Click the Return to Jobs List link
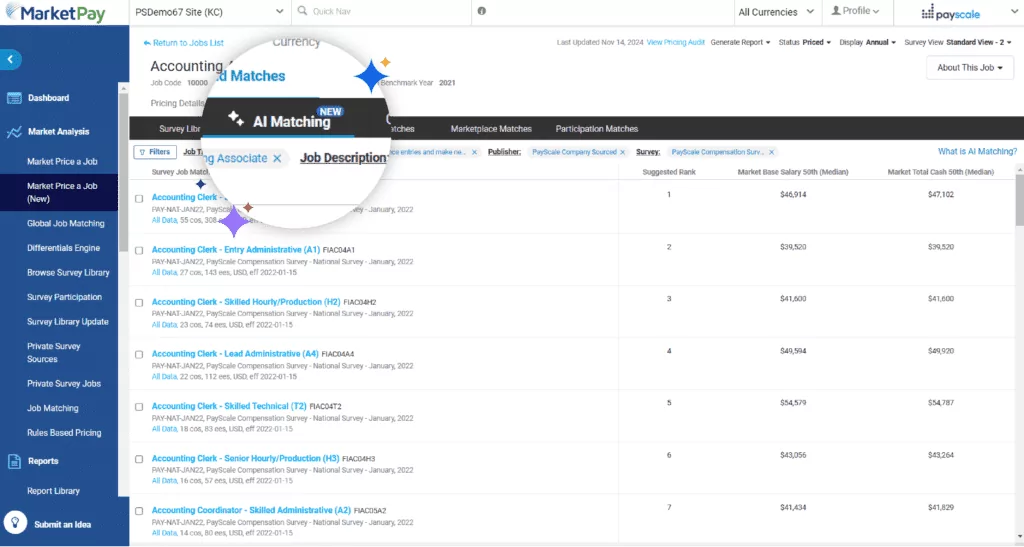 pyautogui.click(x=184, y=43)
